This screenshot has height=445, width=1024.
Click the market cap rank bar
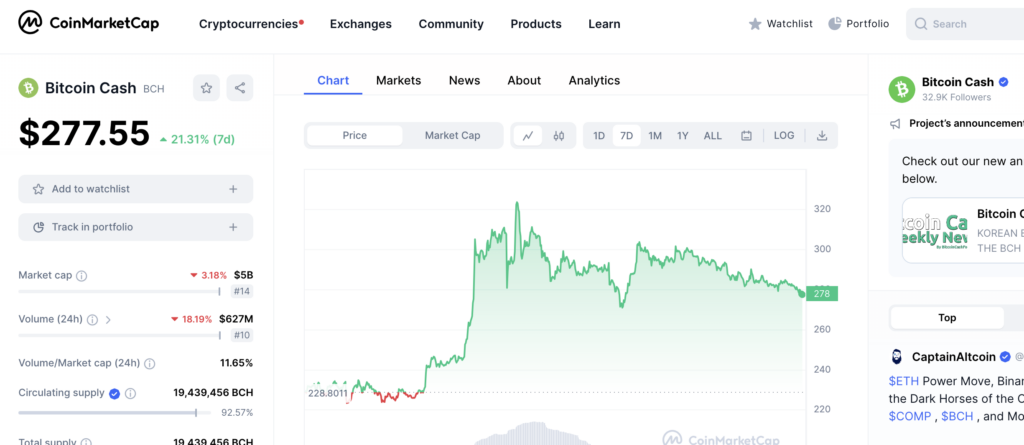(120, 291)
